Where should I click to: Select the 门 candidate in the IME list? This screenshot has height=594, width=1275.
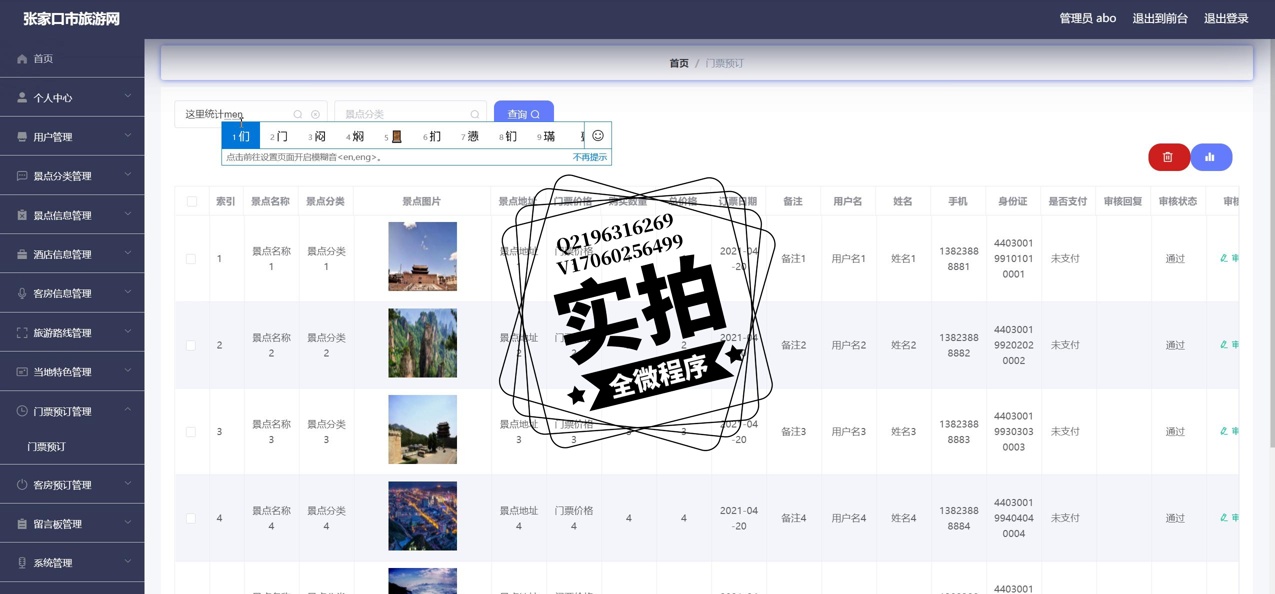click(x=279, y=136)
